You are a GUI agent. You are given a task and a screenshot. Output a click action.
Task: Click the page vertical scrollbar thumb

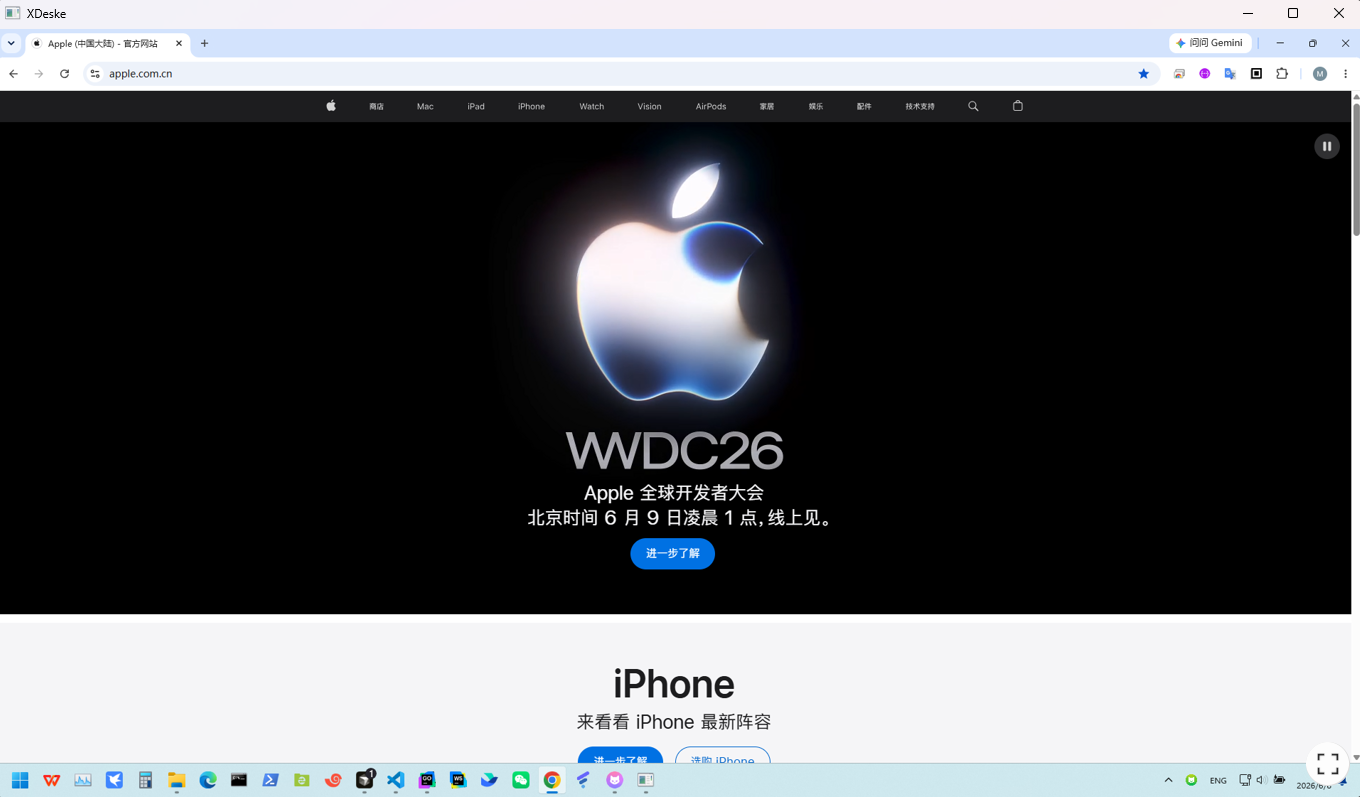(1356, 168)
